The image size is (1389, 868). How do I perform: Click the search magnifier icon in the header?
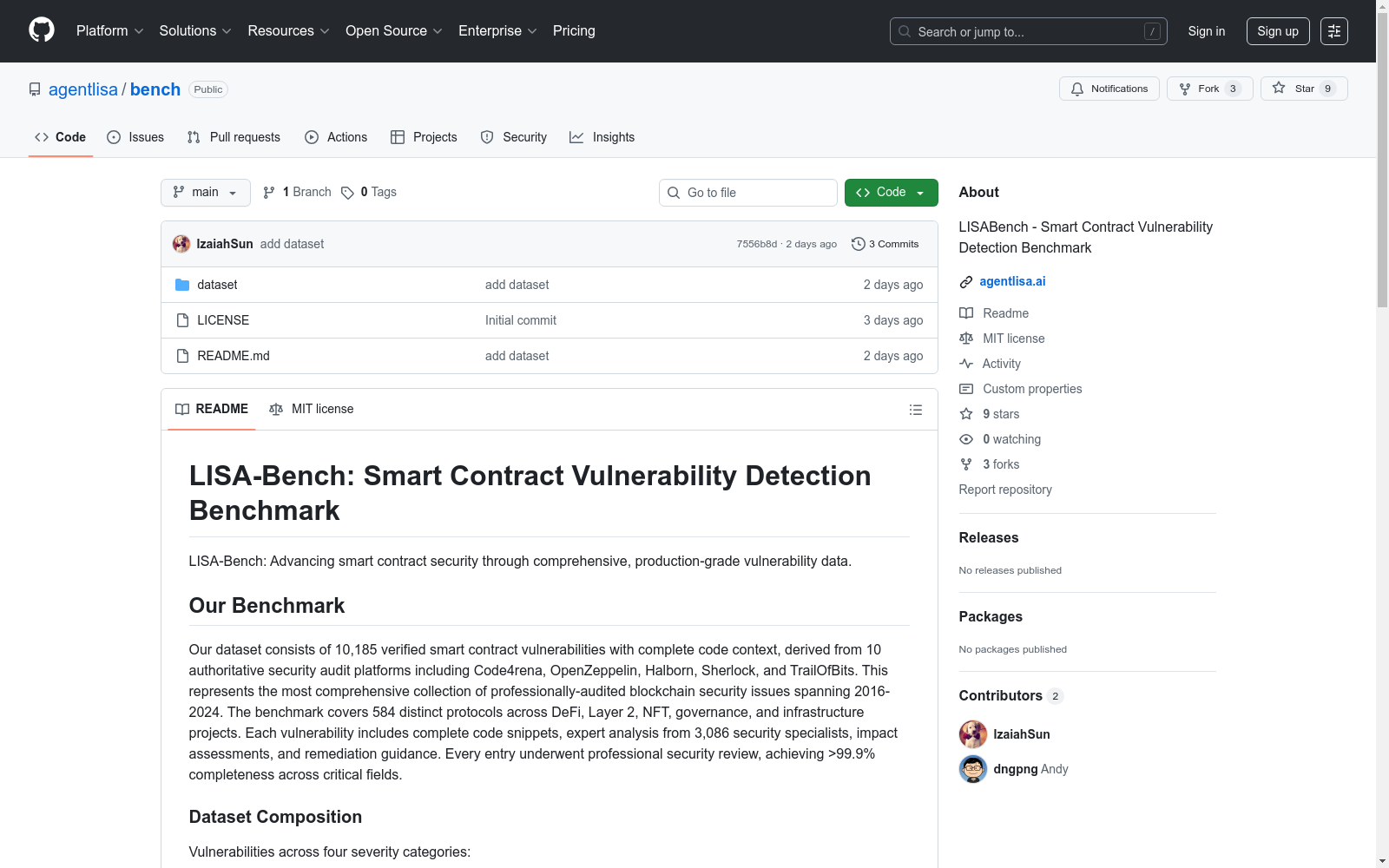coord(905,31)
